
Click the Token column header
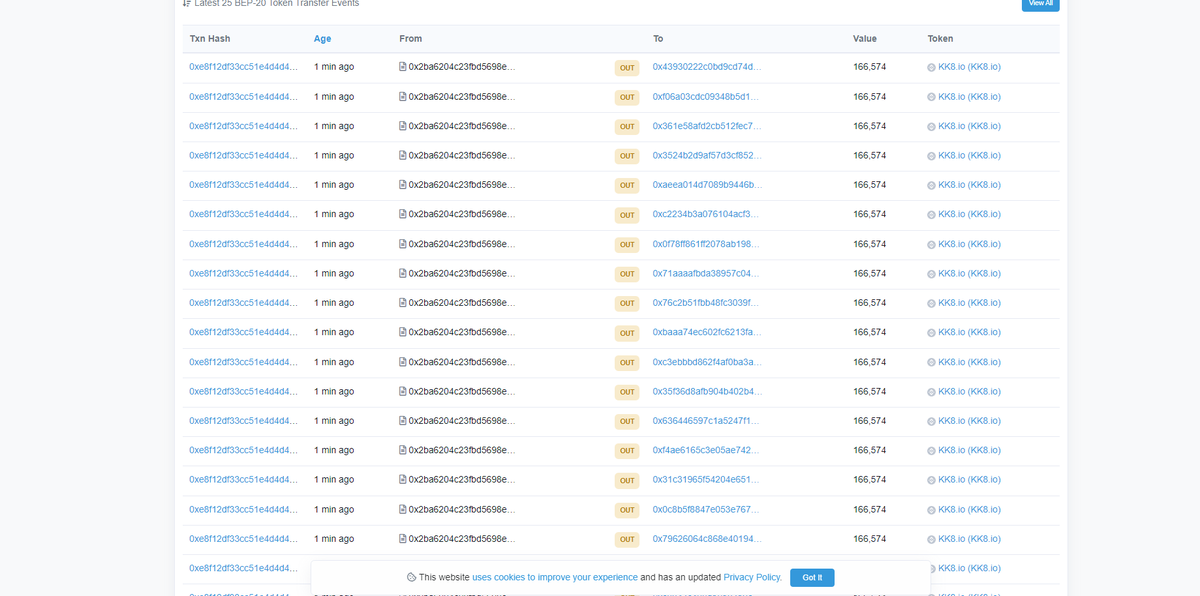(940, 39)
